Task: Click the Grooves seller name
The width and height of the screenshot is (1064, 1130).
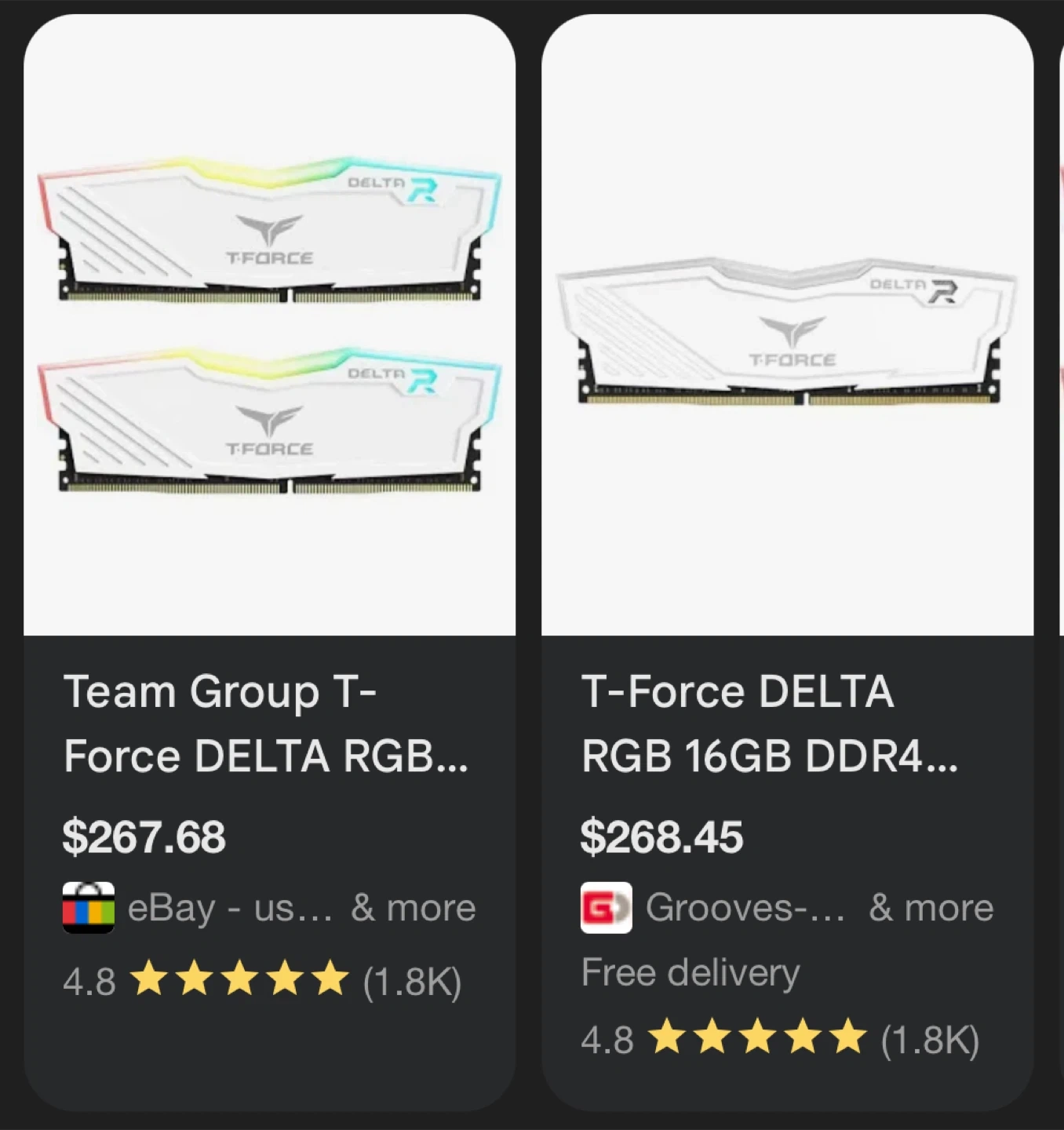Action: (745, 909)
